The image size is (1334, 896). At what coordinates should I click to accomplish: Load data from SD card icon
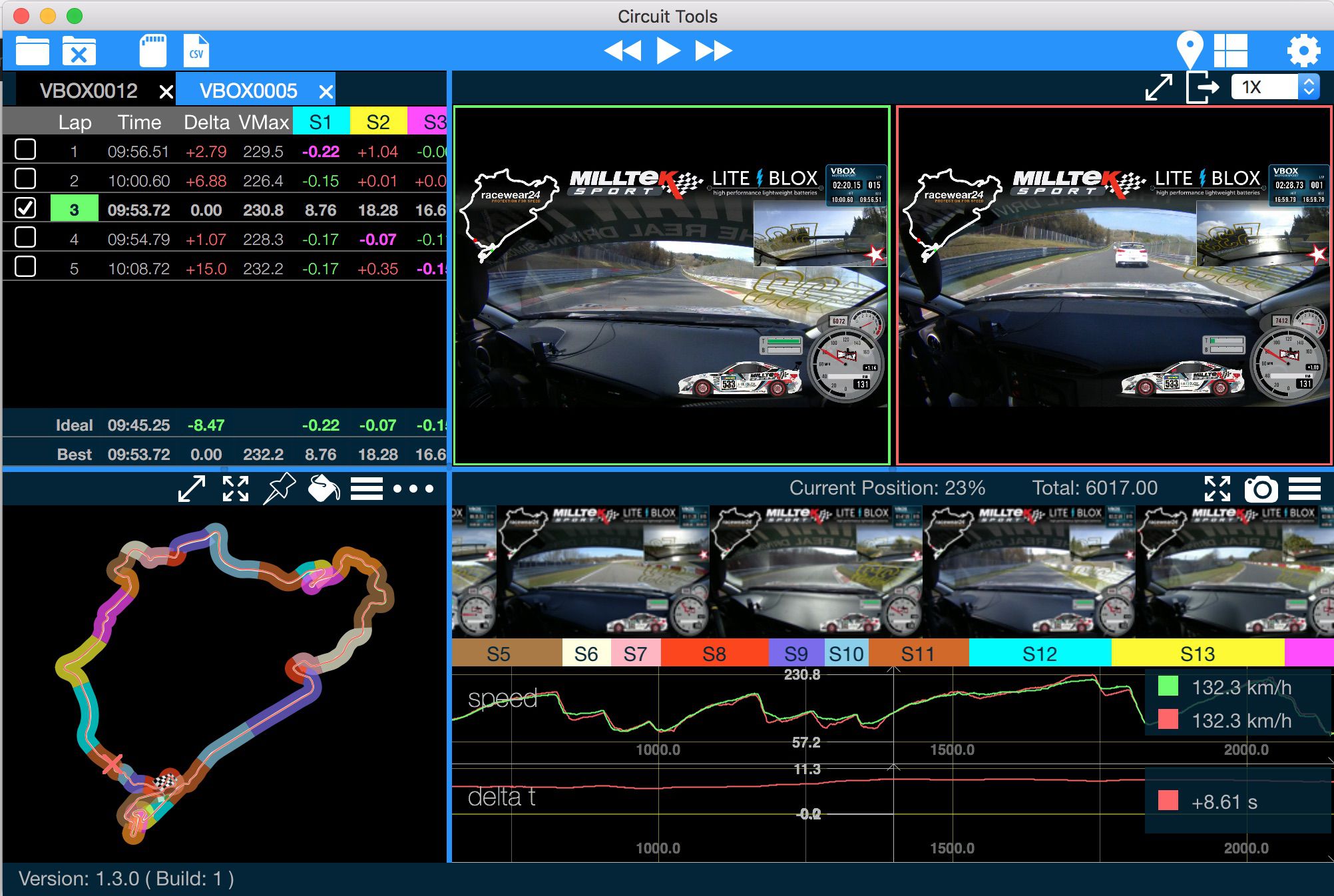pos(152,51)
